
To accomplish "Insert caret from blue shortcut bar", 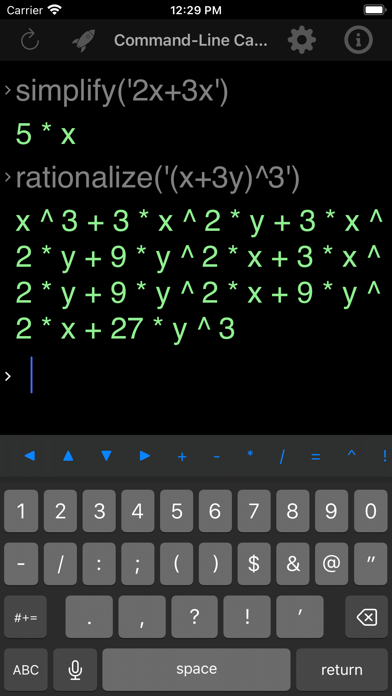I will 352,454.
